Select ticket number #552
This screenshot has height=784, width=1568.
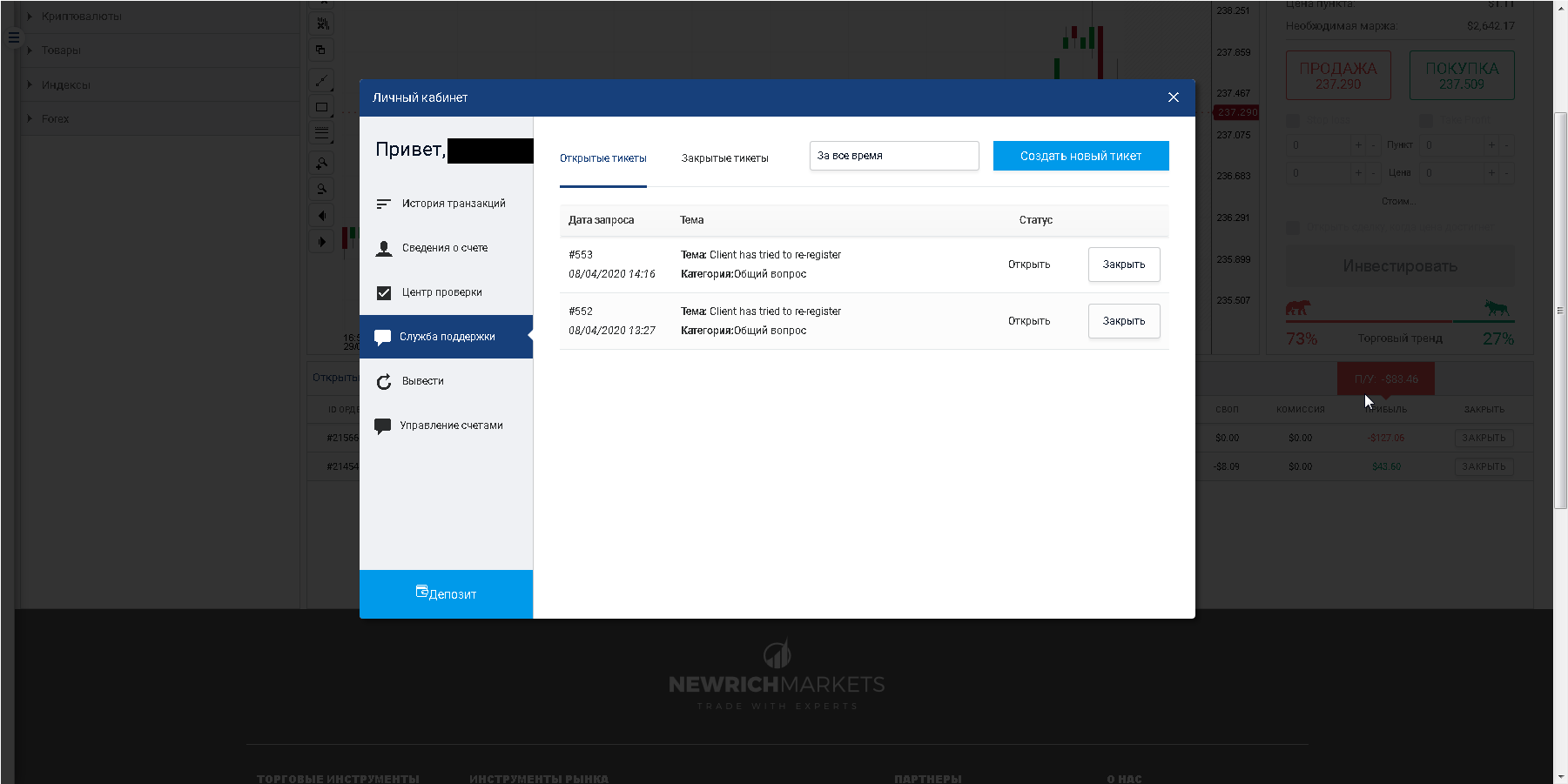[581, 312]
